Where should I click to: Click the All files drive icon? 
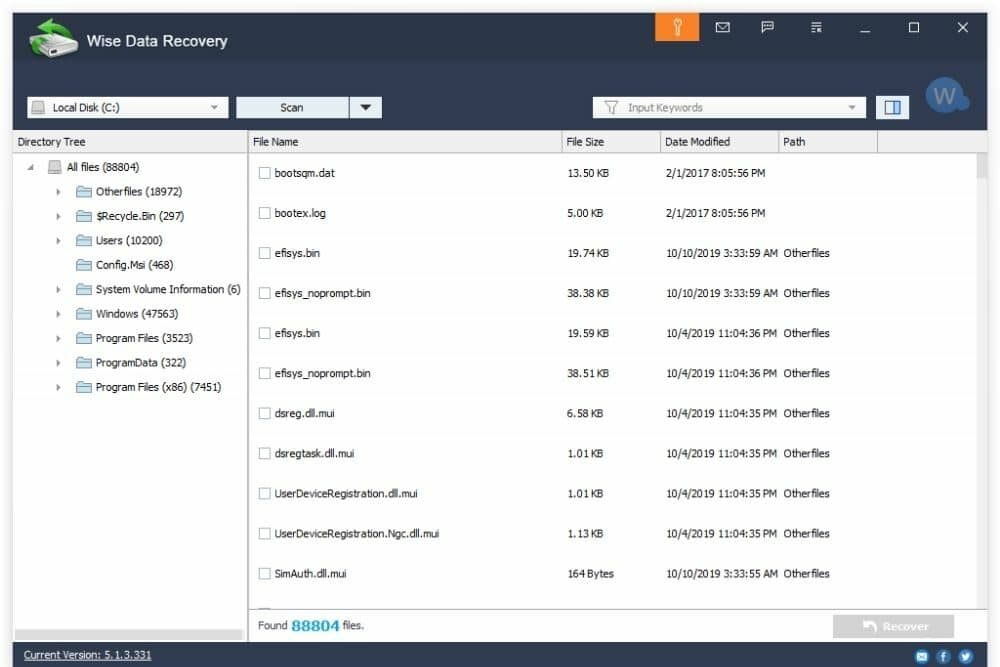[55, 167]
